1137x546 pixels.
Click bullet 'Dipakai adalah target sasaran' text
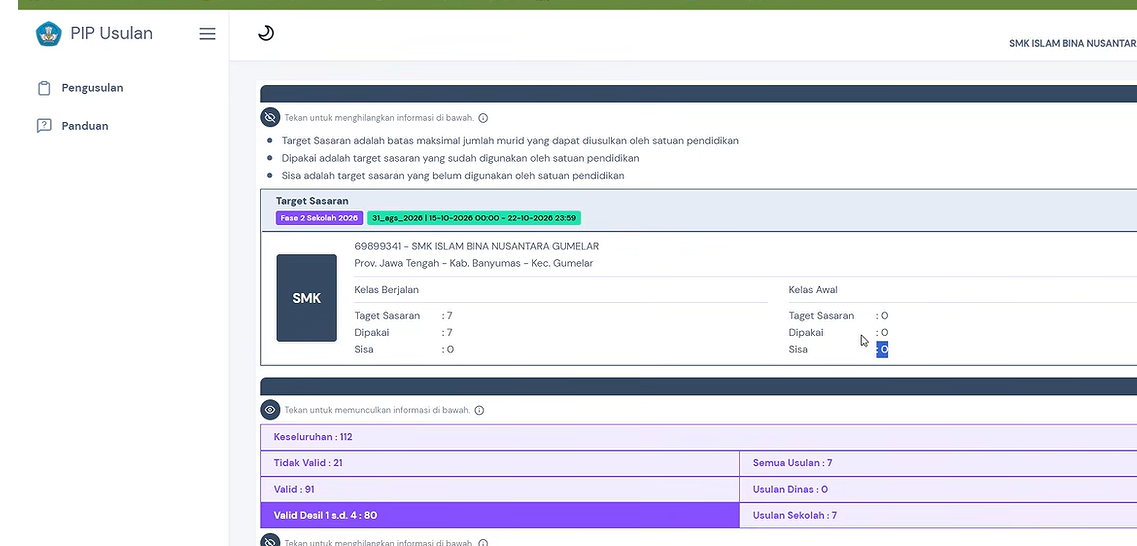coord(460,158)
